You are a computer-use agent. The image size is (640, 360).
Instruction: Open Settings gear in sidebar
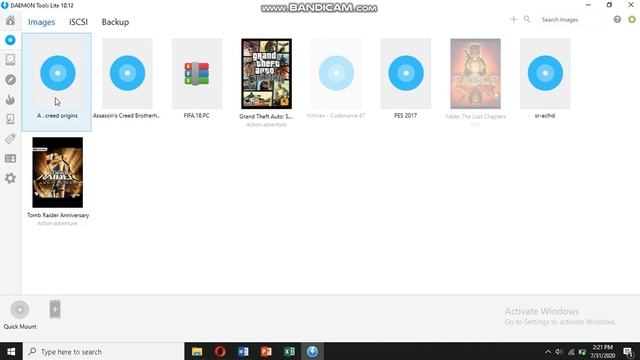tap(10, 178)
